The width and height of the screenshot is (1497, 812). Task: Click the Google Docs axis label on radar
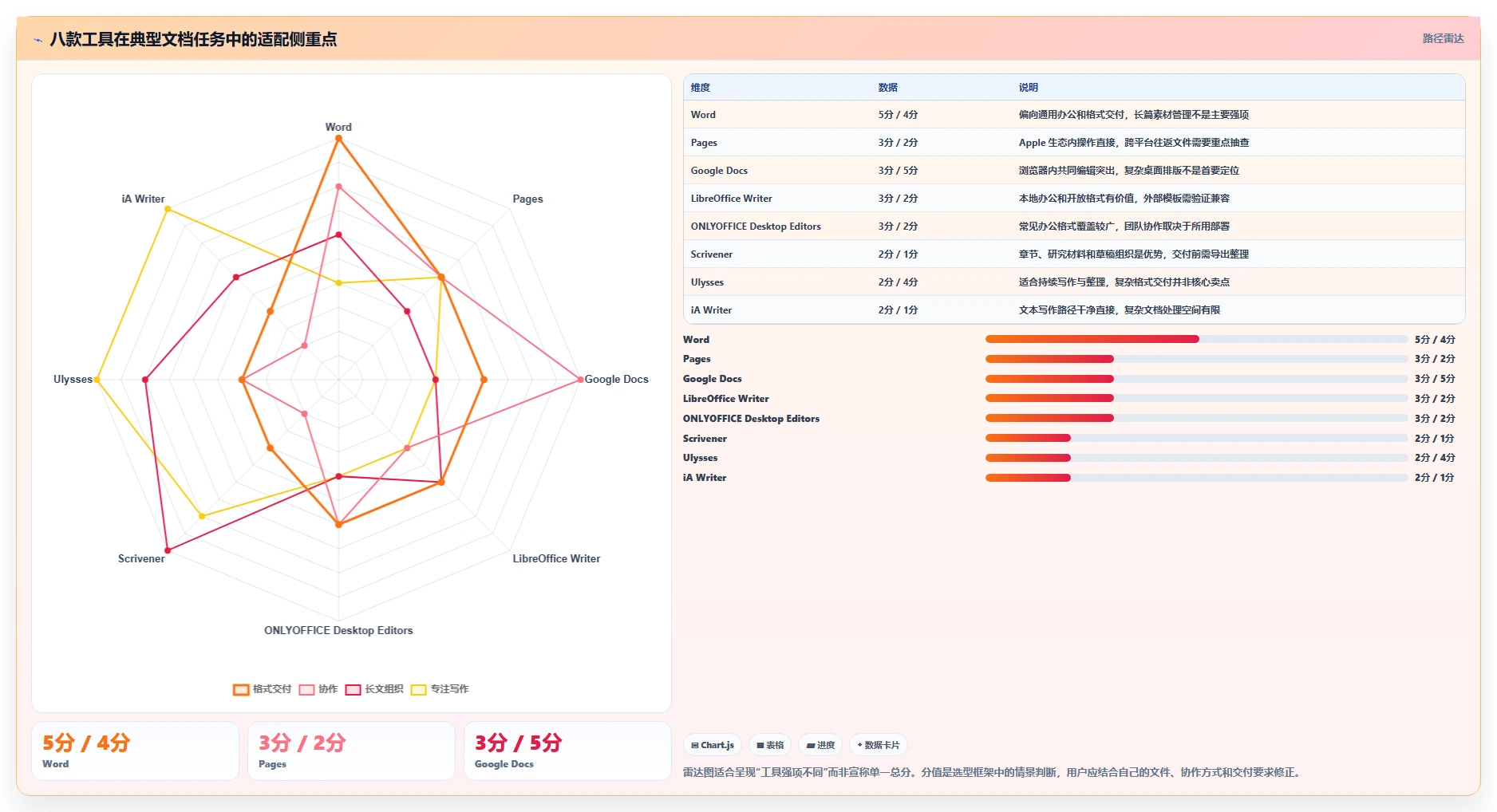[x=616, y=379]
